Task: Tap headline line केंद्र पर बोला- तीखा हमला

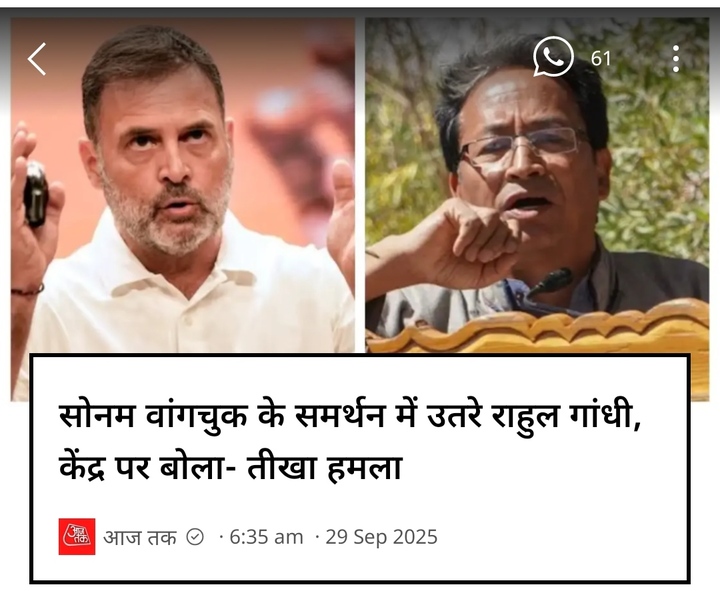Action: click(x=231, y=467)
